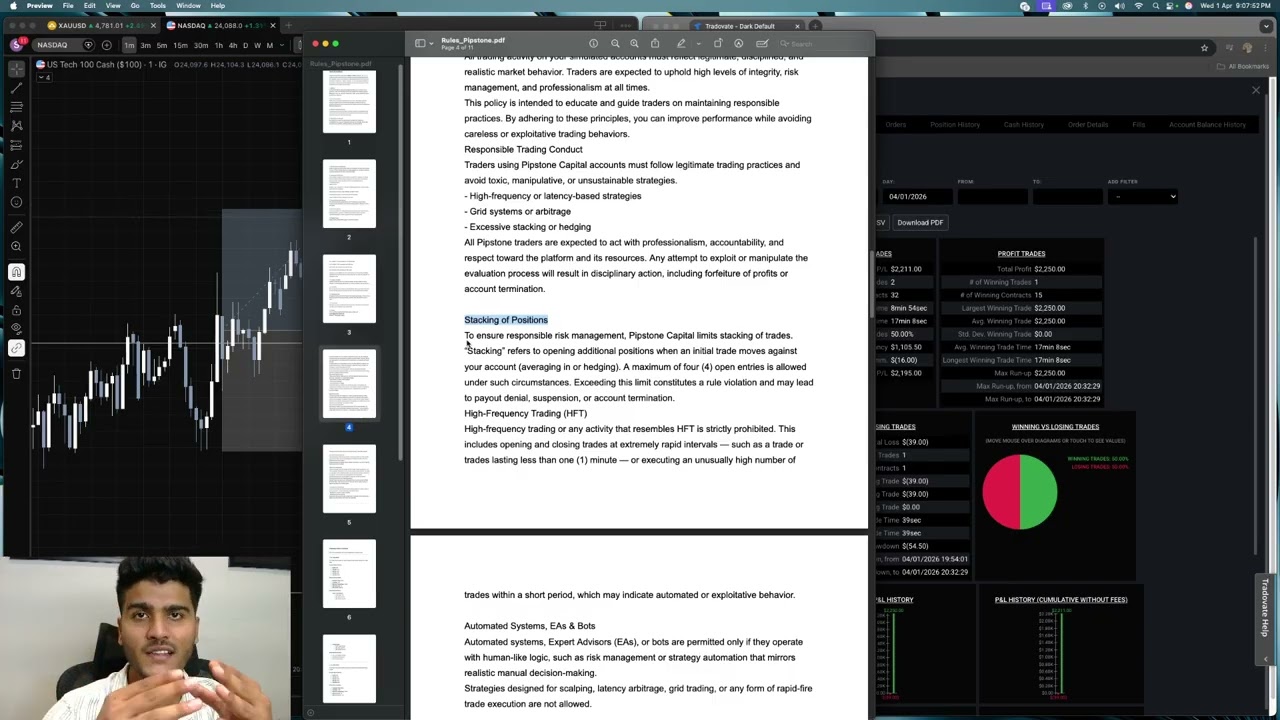Open the Window menu in menu bar

coord(188,6)
